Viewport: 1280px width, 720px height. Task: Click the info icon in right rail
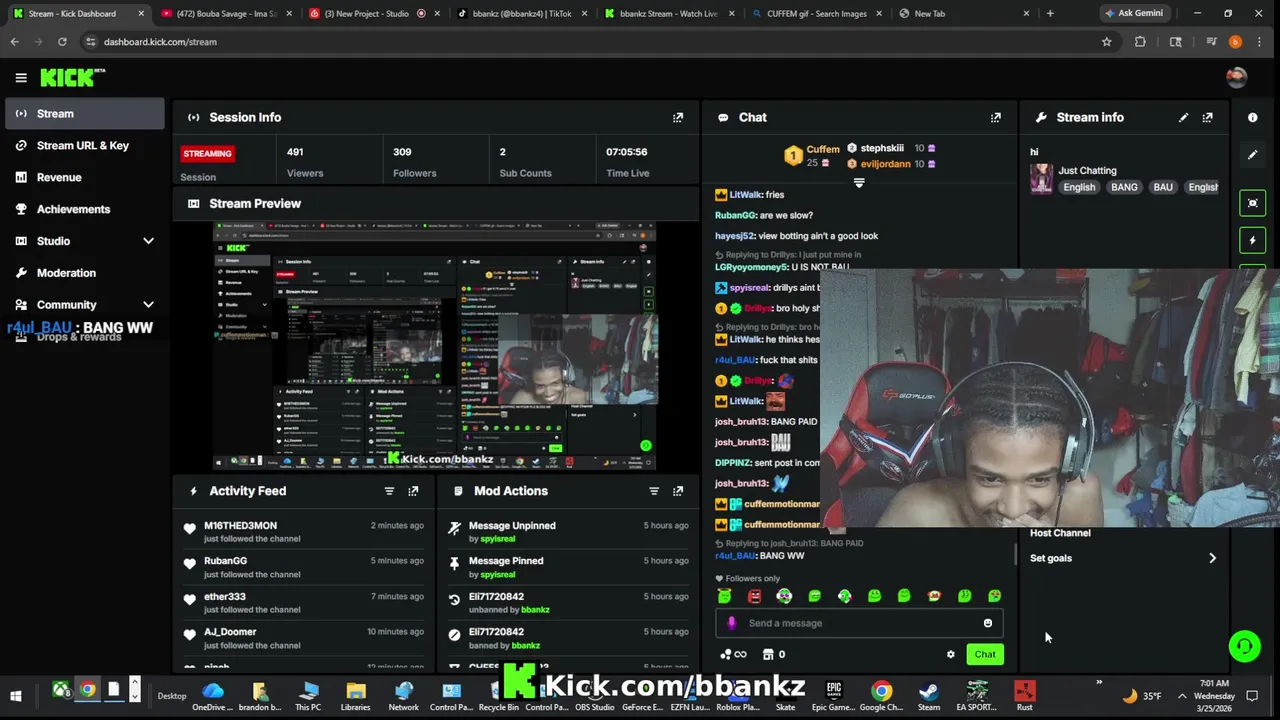tap(1252, 117)
